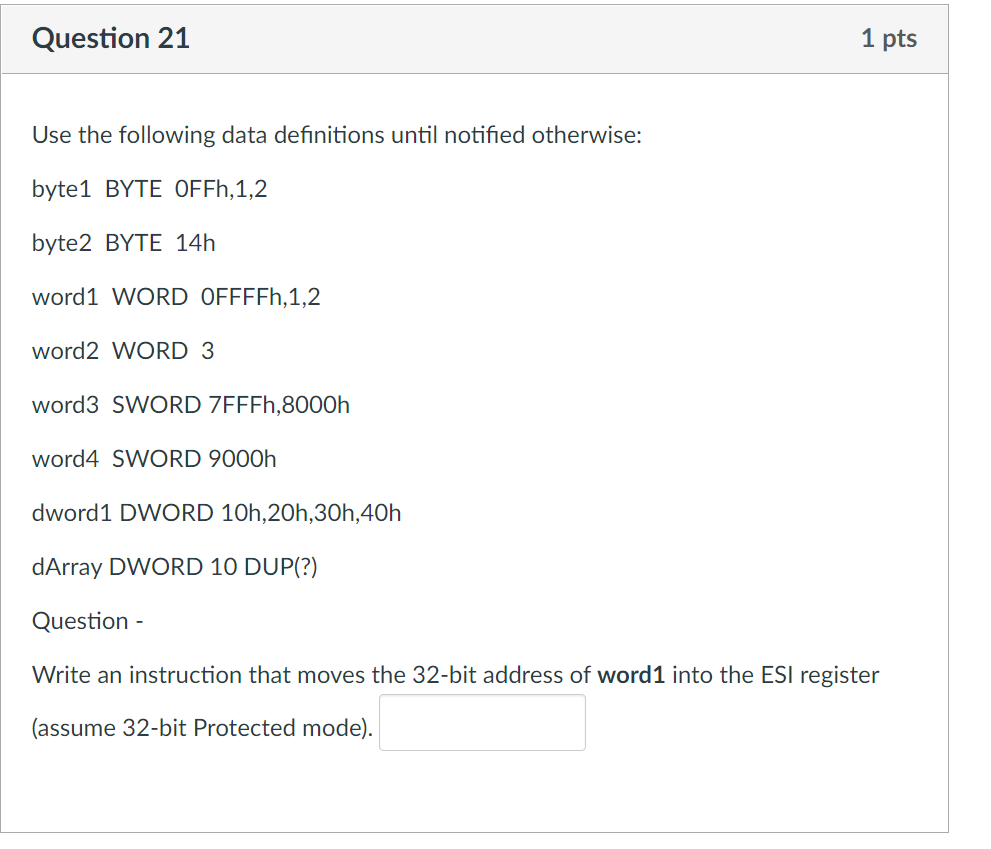Click the data definitions intro sentence
Screen dimensions: 991x849
[x=337, y=135]
